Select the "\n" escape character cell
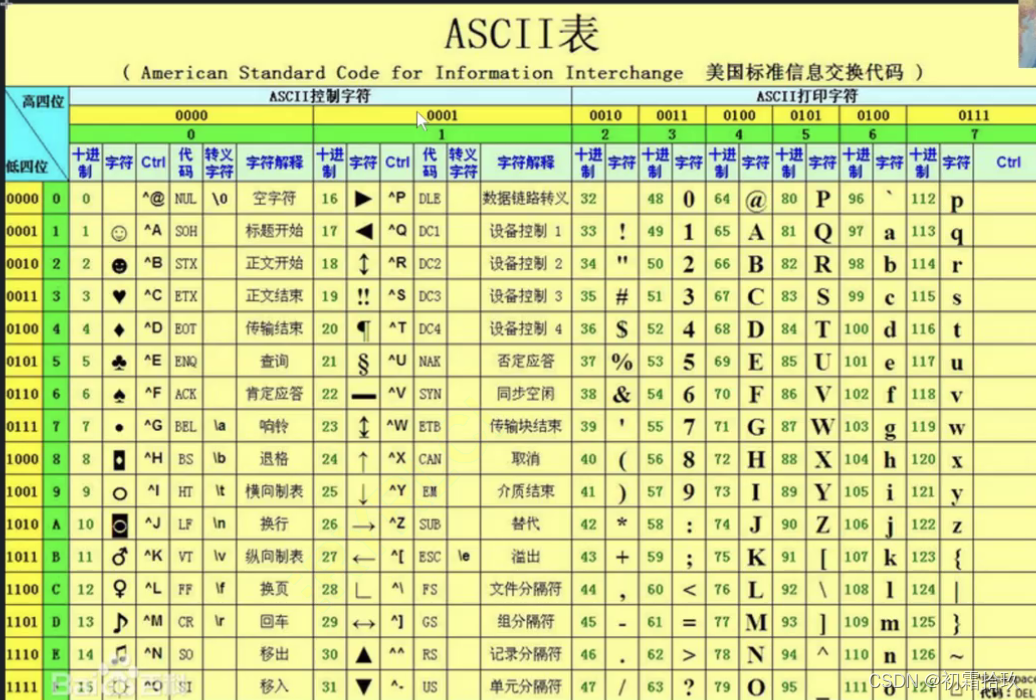The height and width of the screenshot is (700, 1036). pyautogui.click(x=219, y=524)
